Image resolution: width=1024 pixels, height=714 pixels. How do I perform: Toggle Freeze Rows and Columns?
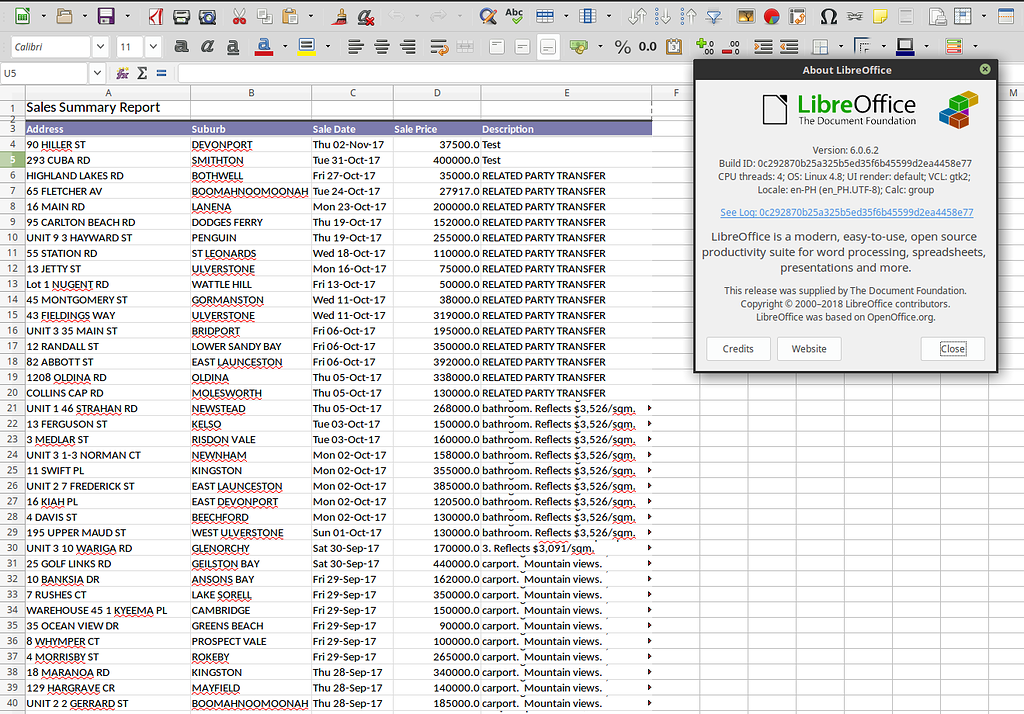point(963,16)
